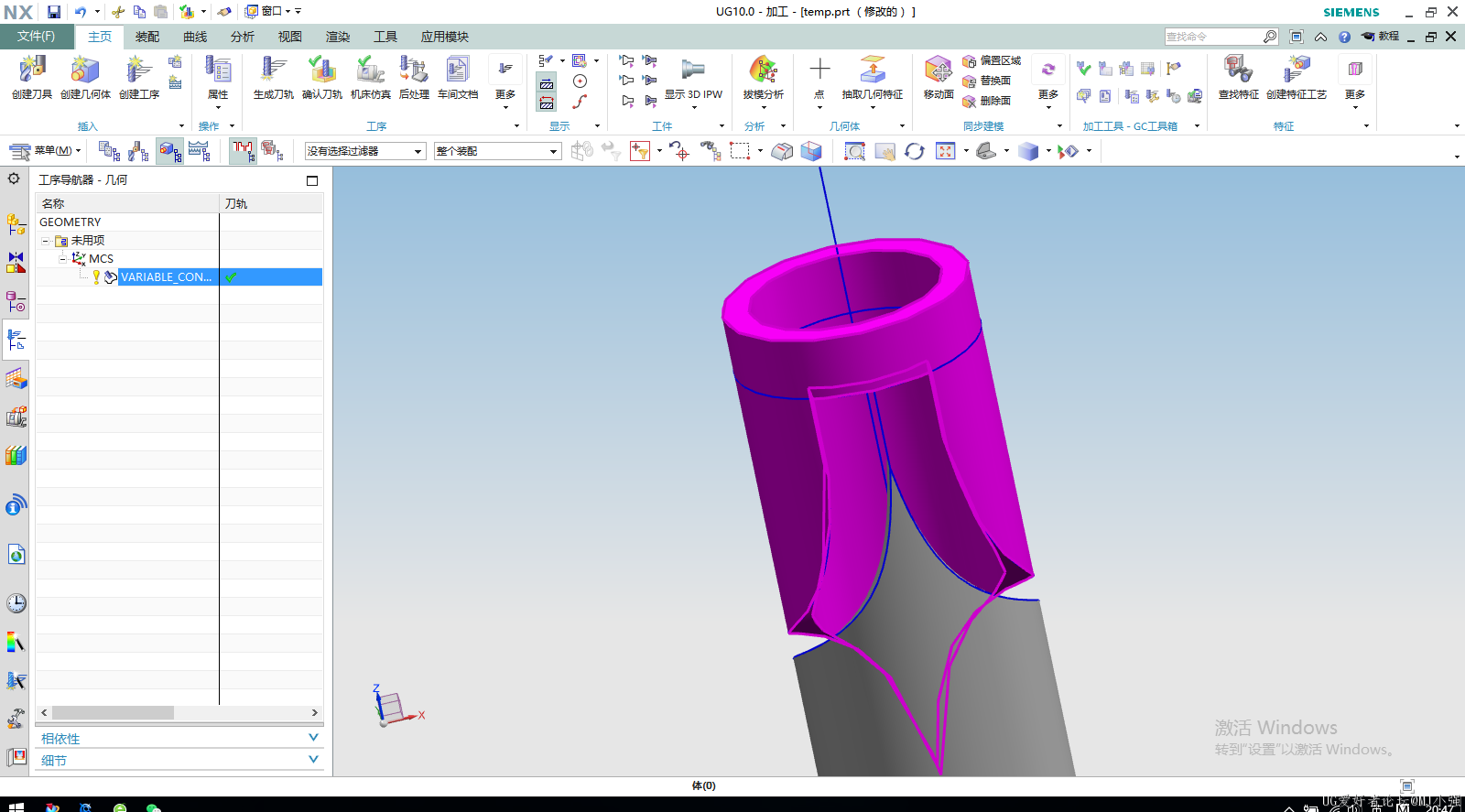Launch Machine Simulation (机床仿真)
This screenshot has width=1465, height=812.
(370, 77)
